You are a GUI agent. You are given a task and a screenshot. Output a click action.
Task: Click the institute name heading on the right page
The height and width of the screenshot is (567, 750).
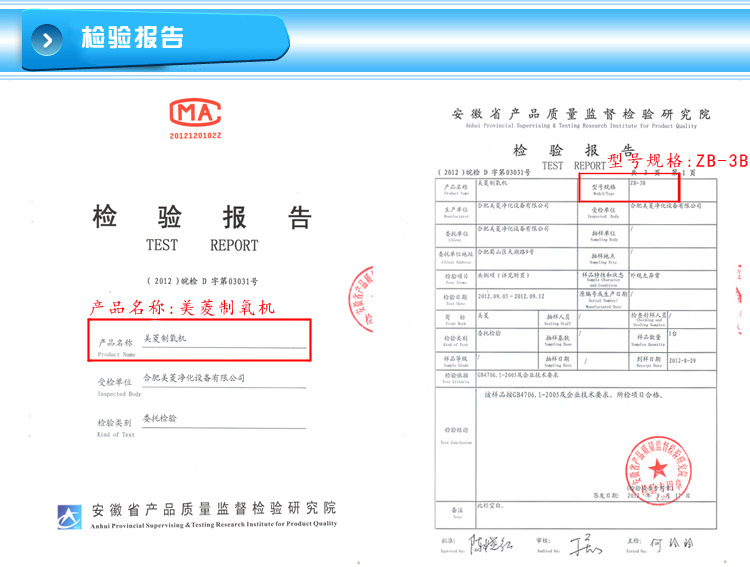(x=581, y=114)
